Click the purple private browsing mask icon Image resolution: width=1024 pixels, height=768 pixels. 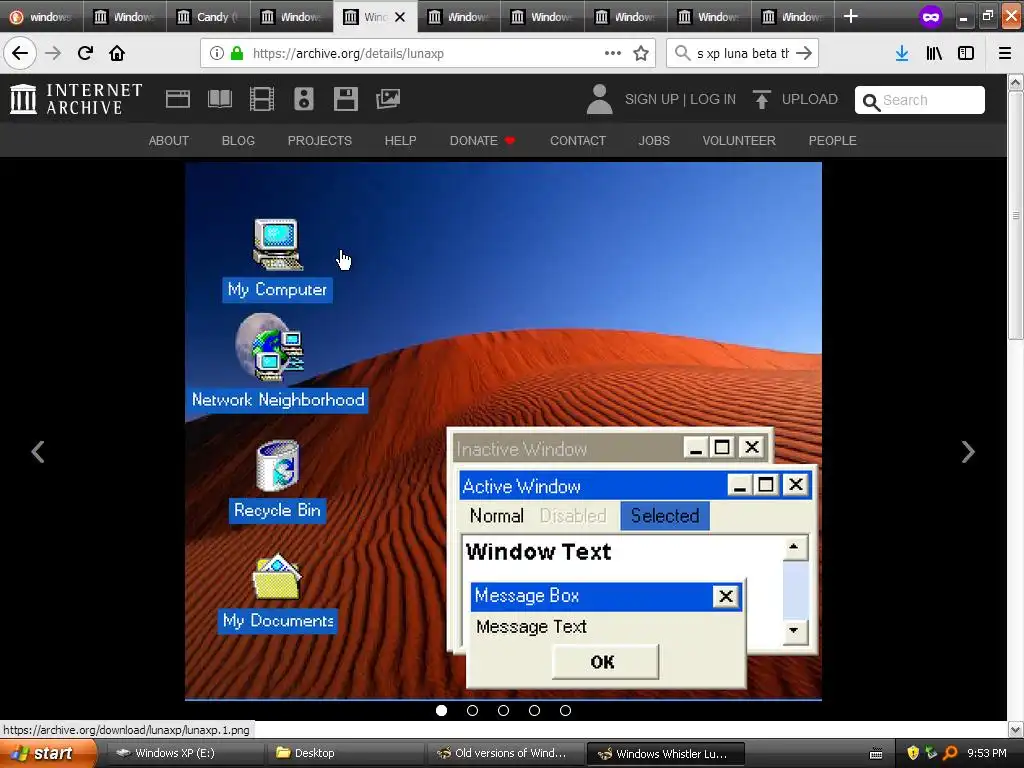pos(931,17)
